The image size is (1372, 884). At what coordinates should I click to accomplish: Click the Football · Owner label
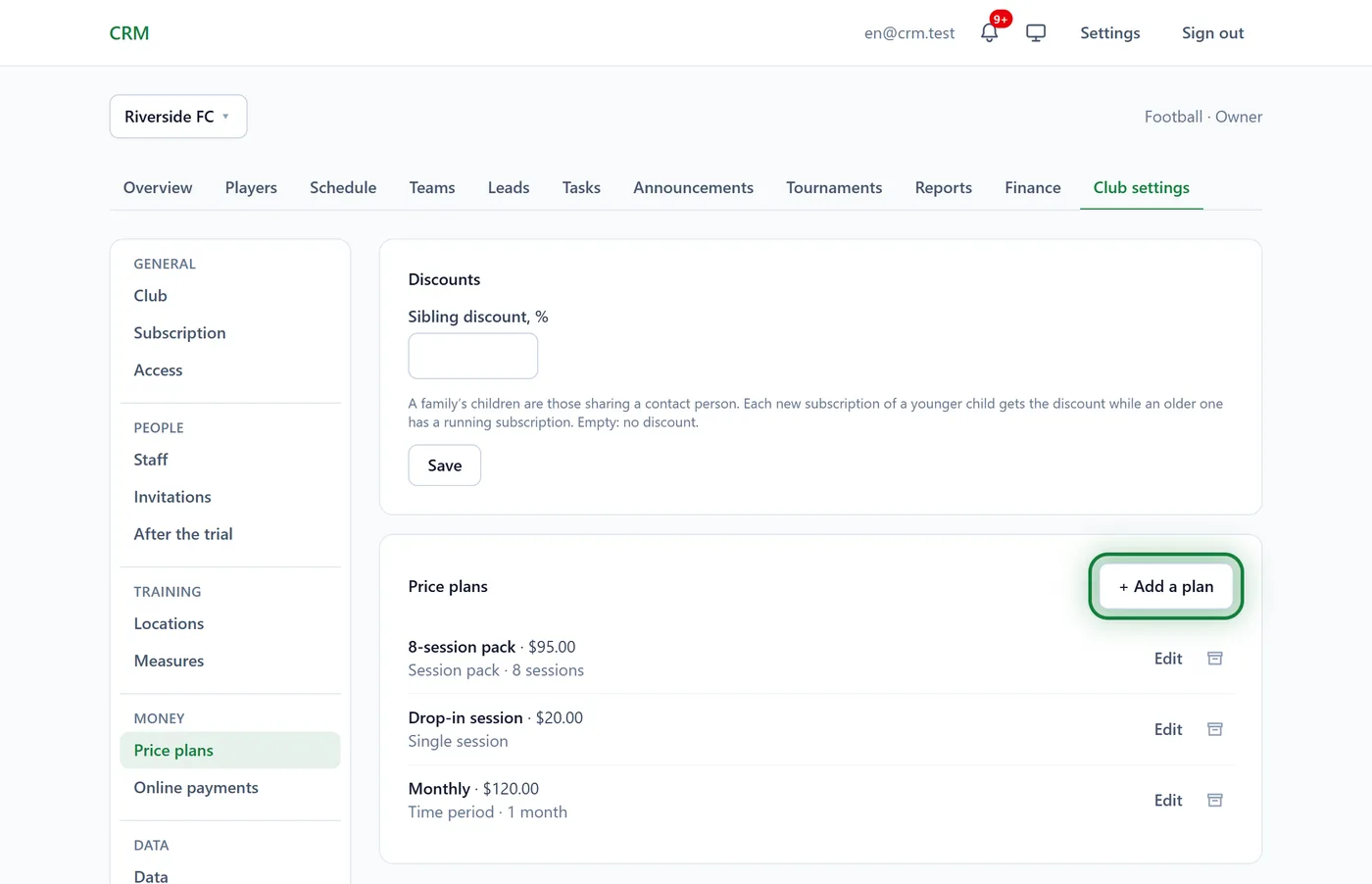tap(1203, 117)
